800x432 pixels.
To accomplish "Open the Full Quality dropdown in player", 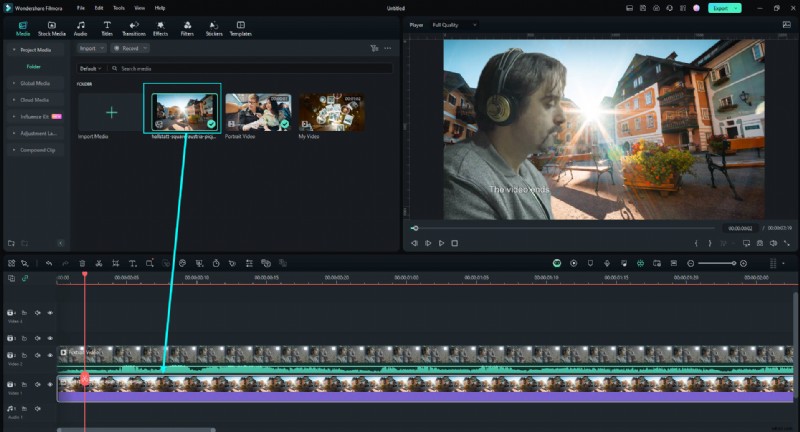I will click(455, 24).
